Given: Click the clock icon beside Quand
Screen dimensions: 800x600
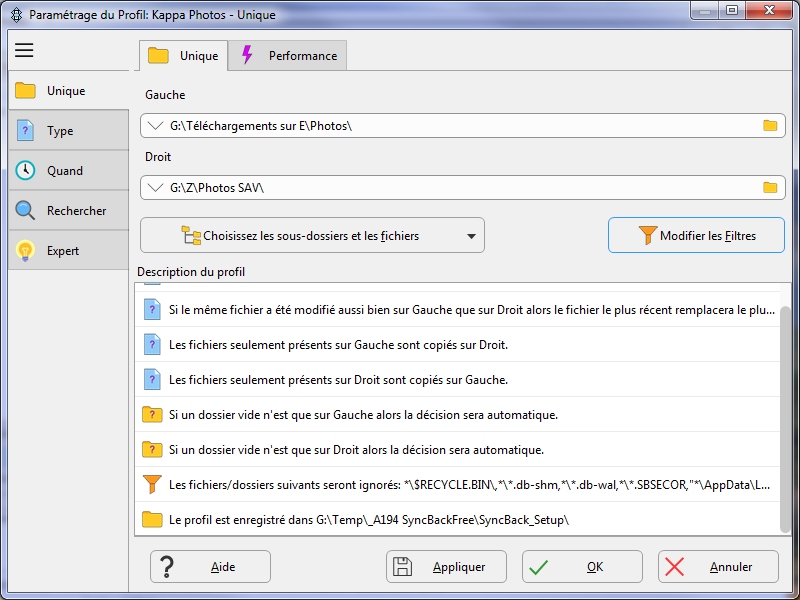Looking at the screenshot, I should (x=25, y=170).
